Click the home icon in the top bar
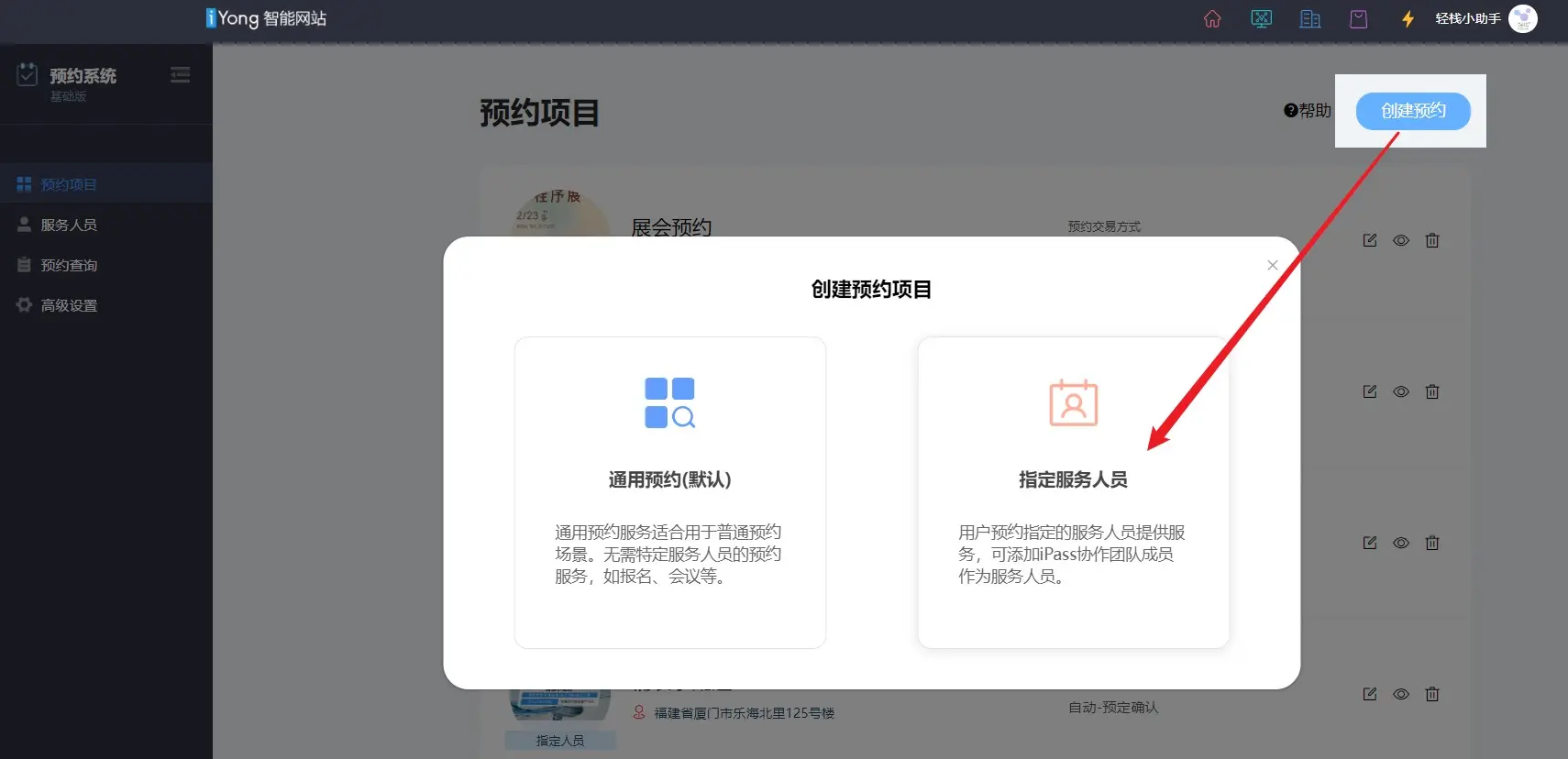Viewport: 1568px width, 759px height. point(1212,19)
